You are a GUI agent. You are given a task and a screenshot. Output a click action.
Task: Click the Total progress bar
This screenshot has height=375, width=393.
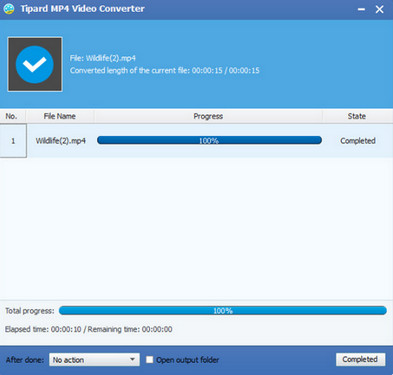click(223, 311)
